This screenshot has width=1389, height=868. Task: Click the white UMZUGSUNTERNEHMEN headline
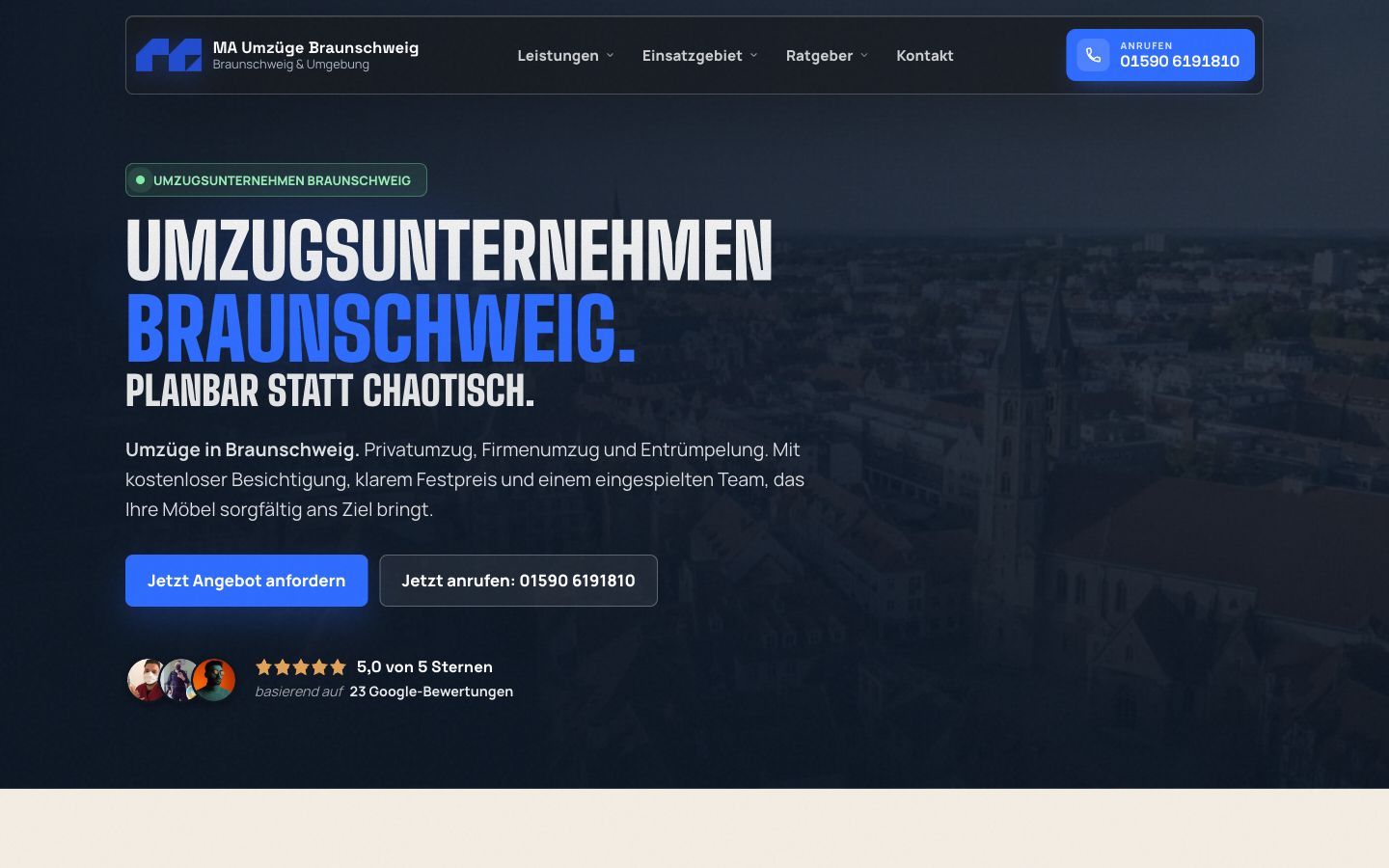click(x=449, y=250)
